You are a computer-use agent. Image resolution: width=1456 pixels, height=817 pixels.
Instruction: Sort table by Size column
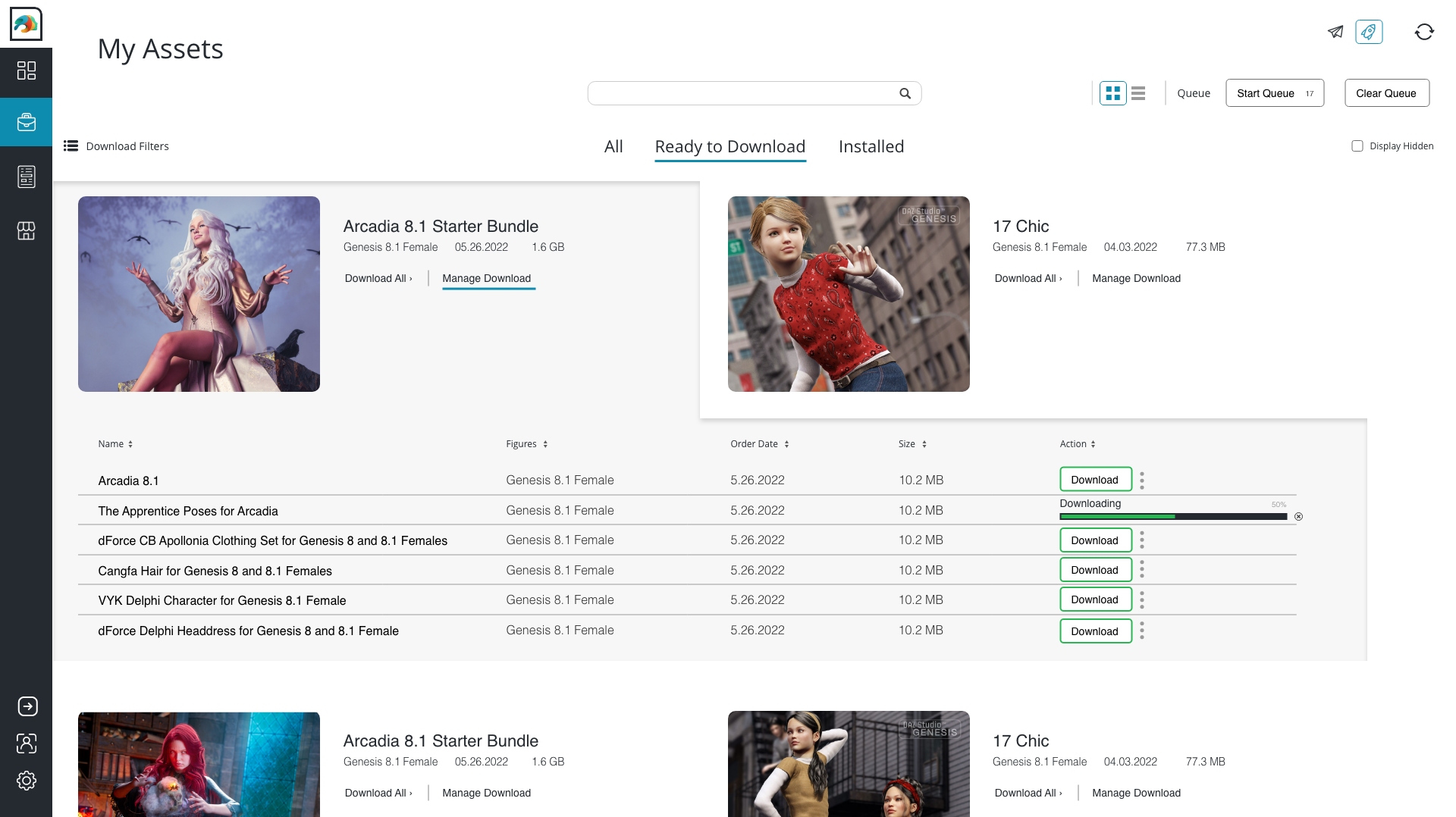point(912,444)
